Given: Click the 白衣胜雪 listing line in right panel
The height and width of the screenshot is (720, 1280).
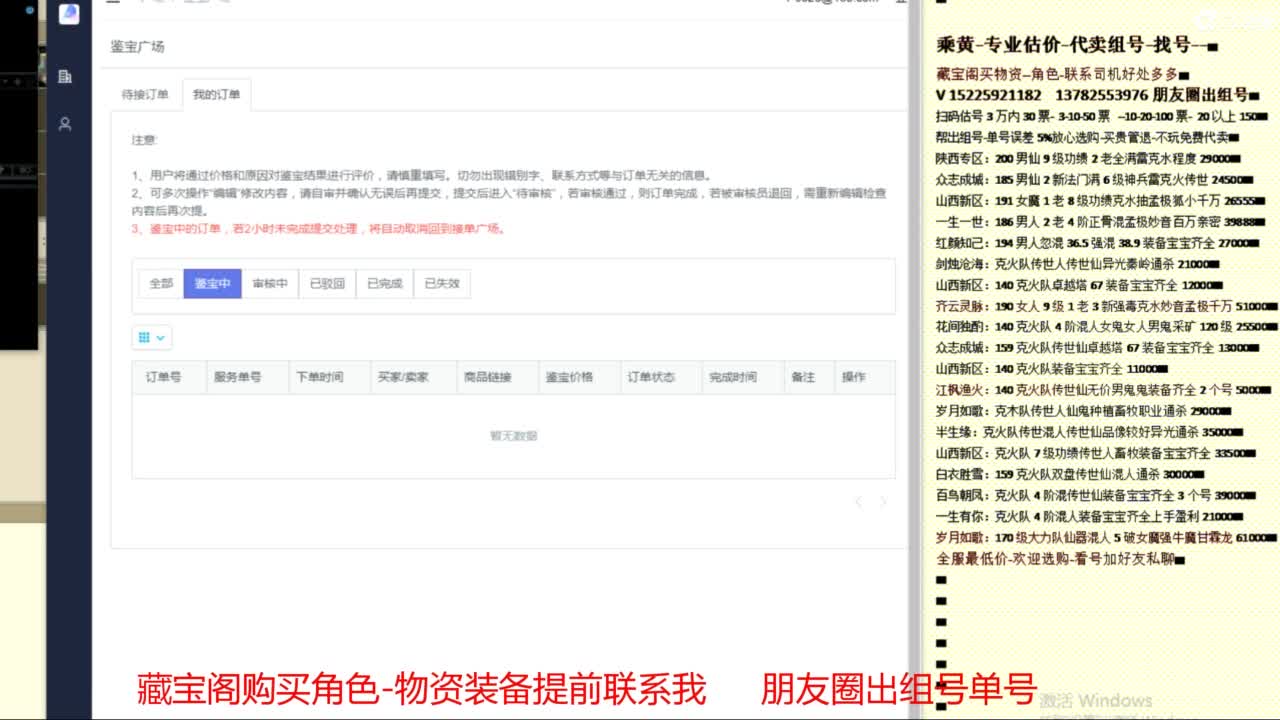Looking at the screenshot, I should pyautogui.click(x=1071, y=474).
